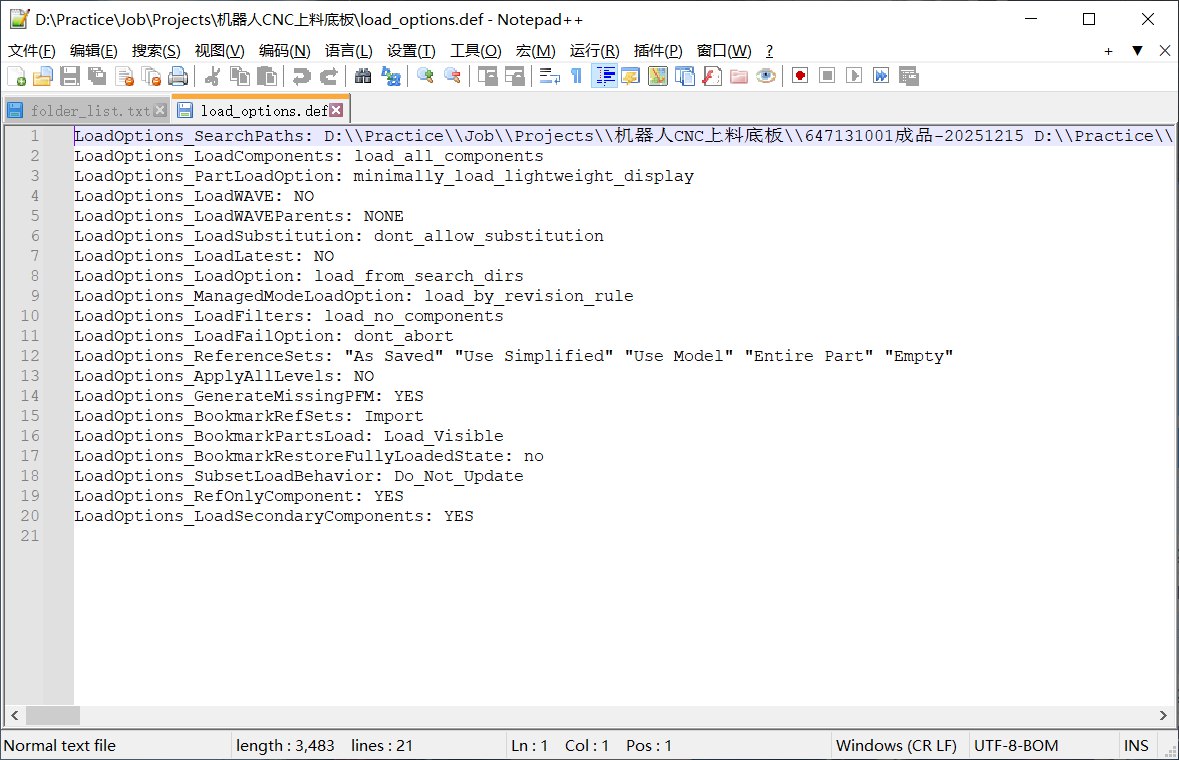
Task: Open the 语言(L) language menu
Action: coord(348,51)
